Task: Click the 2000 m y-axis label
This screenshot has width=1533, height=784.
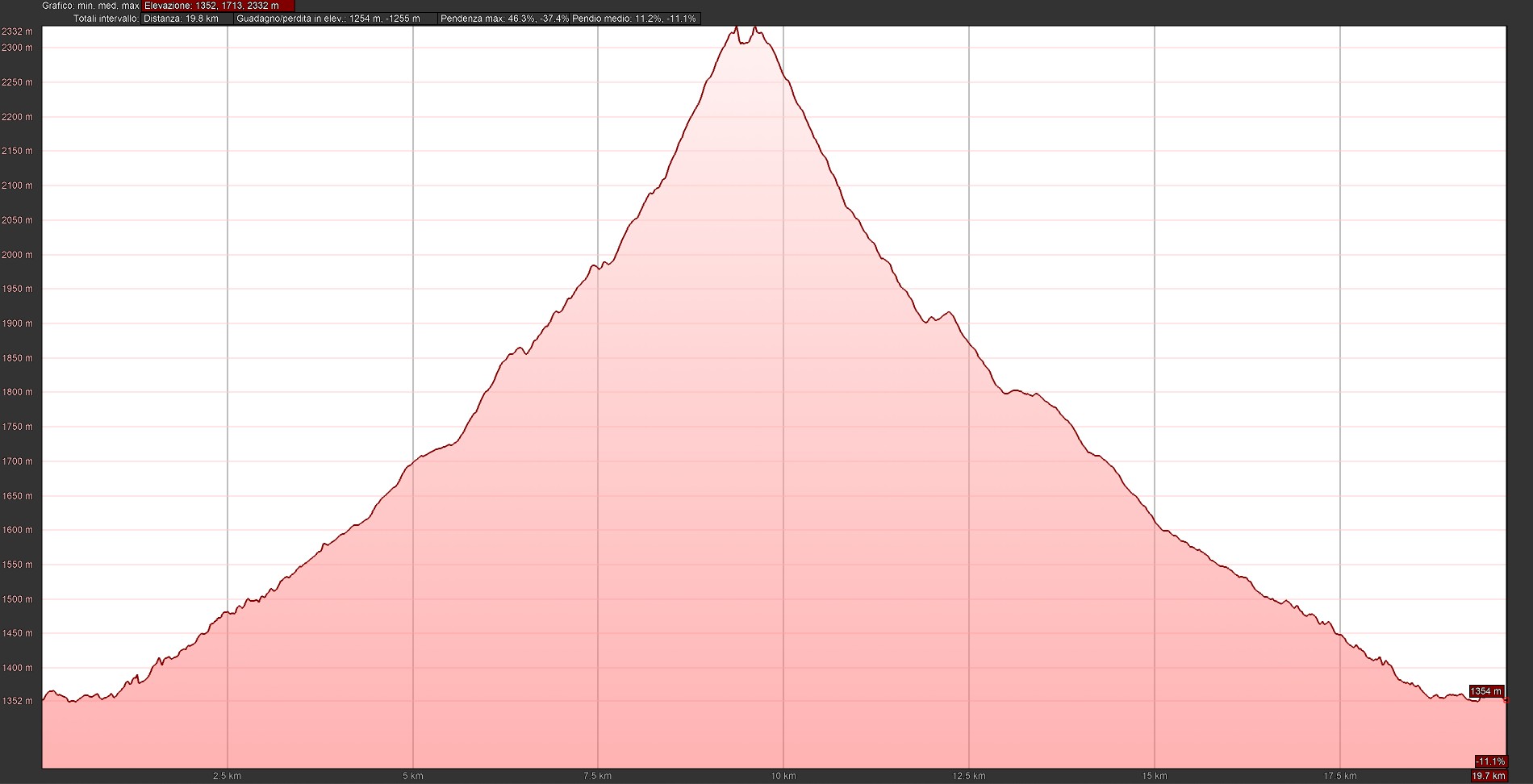Action: (x=17, y=255)
